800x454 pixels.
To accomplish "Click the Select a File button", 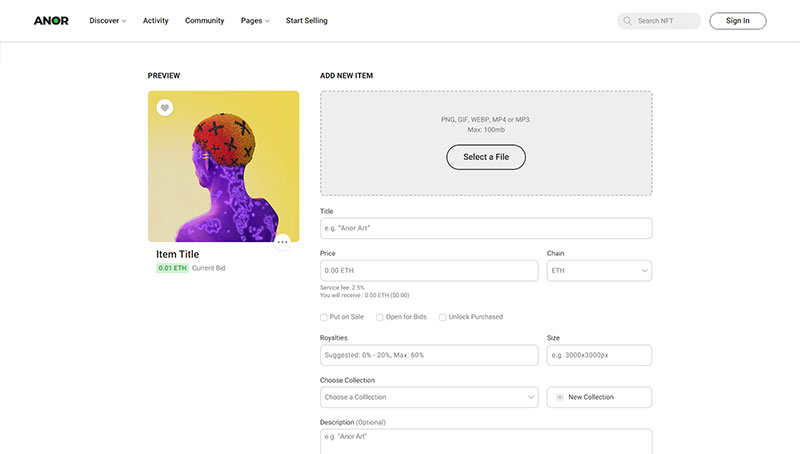I will (486, 157).
